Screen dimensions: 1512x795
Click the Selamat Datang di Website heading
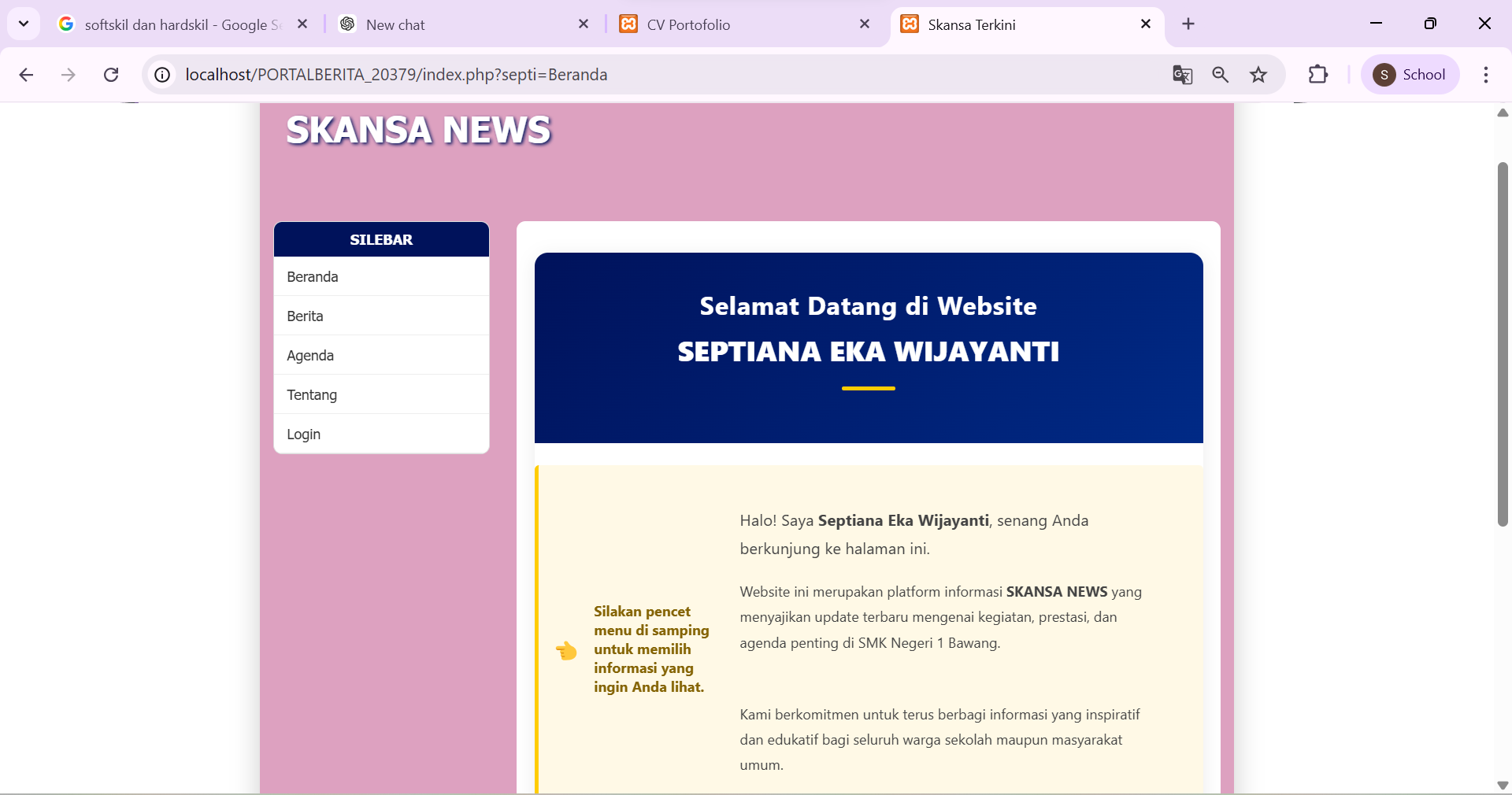(x=869, y=306)
